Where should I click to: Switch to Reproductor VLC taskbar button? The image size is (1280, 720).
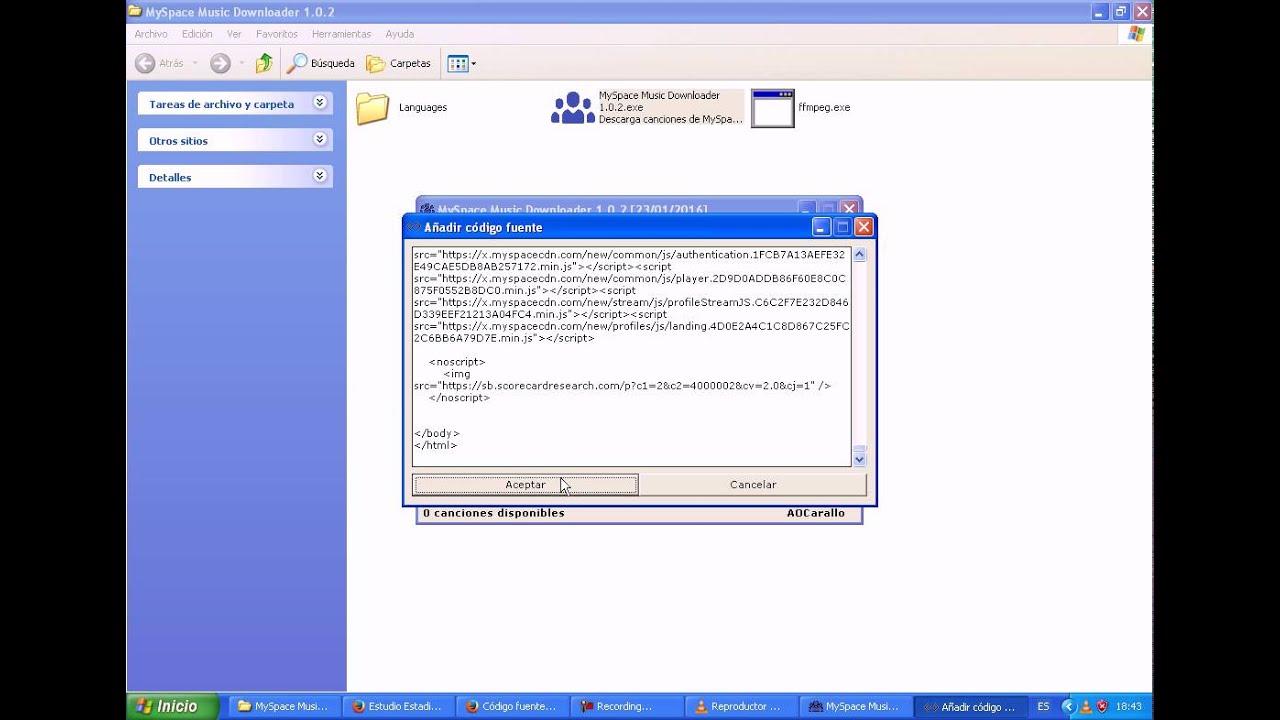[x=739, y=706]
